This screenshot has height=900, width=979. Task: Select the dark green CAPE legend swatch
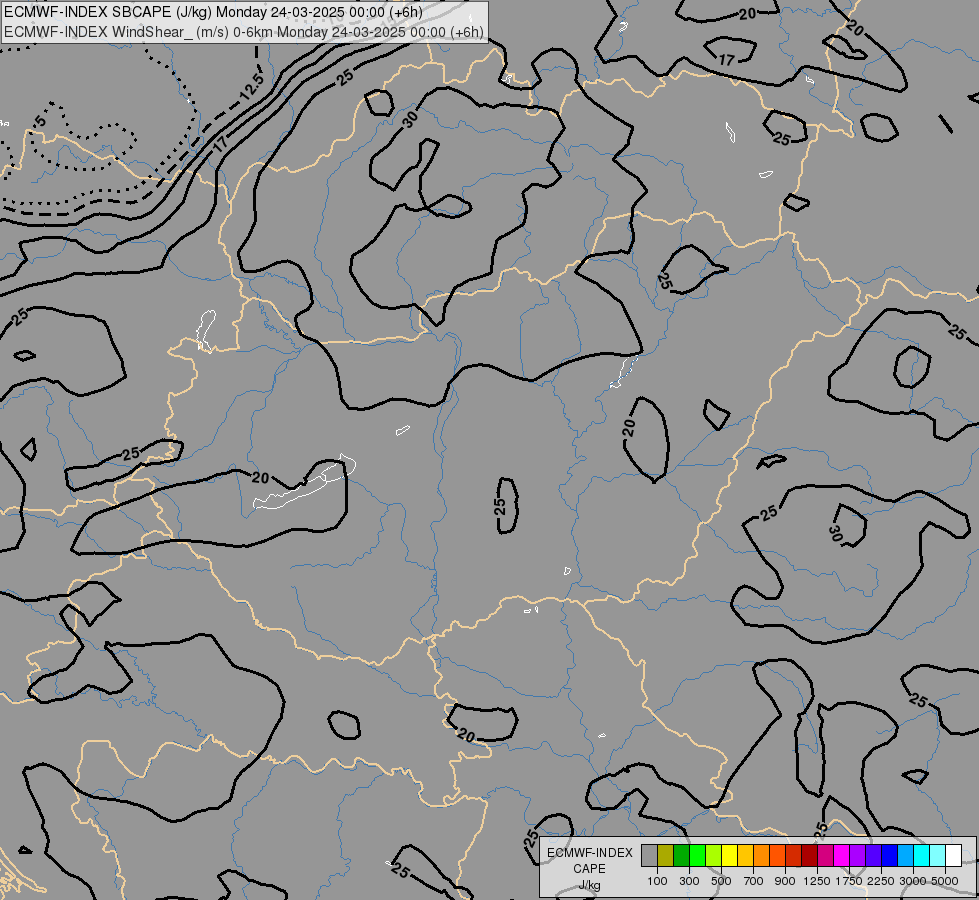coord(681,855)
